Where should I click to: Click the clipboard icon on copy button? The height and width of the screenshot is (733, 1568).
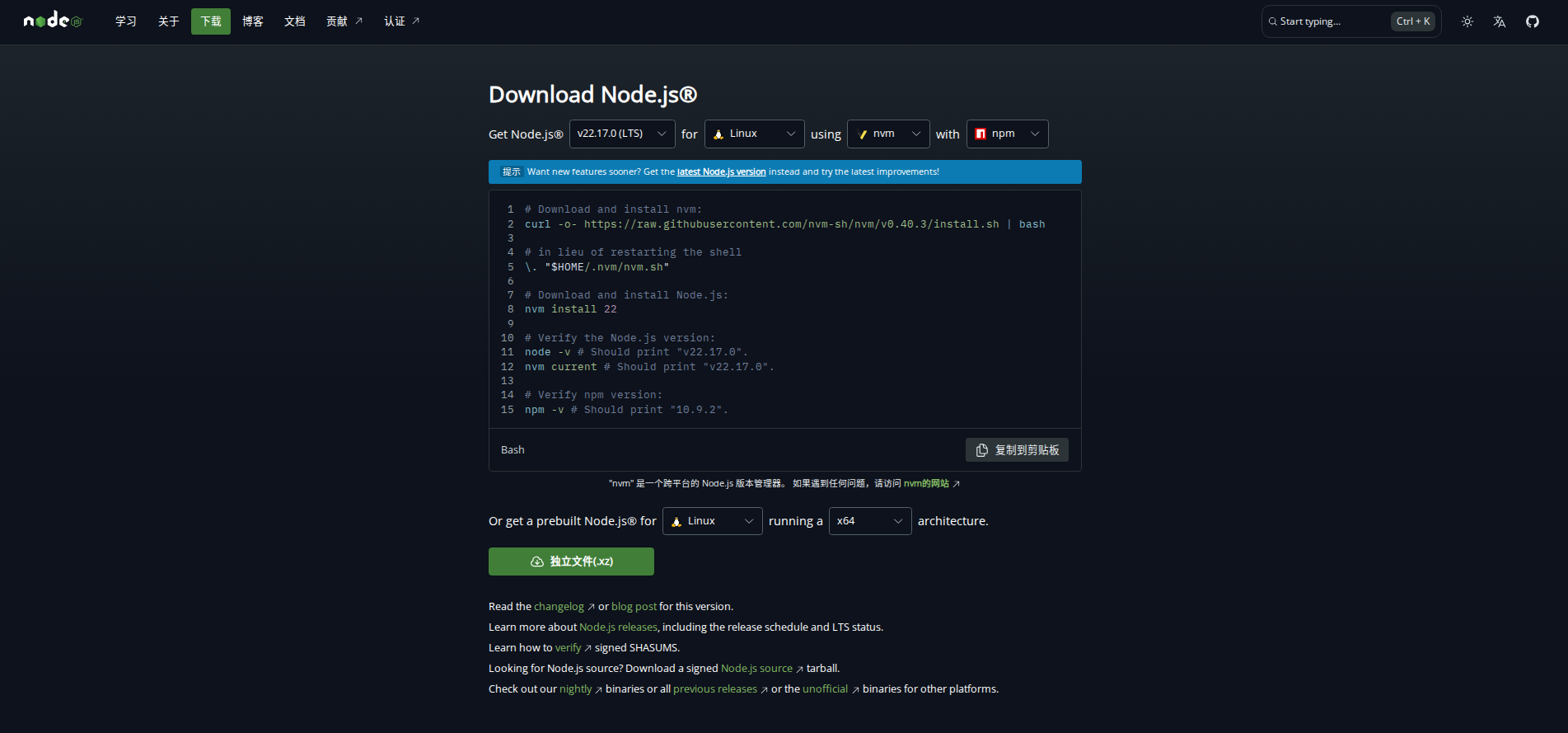[x=981, y=450]
